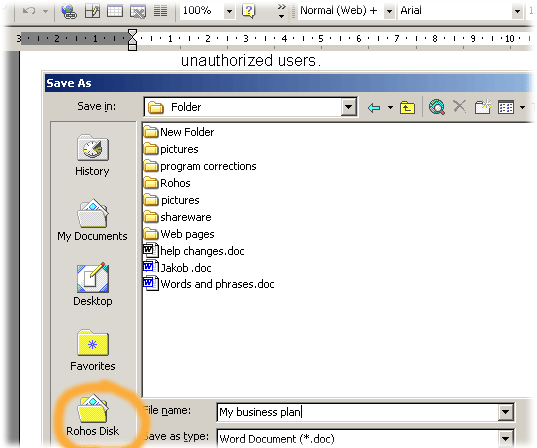Screen dimensions: 537x448
Task: Expand the Save in folder dropdown
Action: pyautogui.click(x=349, y=107)
